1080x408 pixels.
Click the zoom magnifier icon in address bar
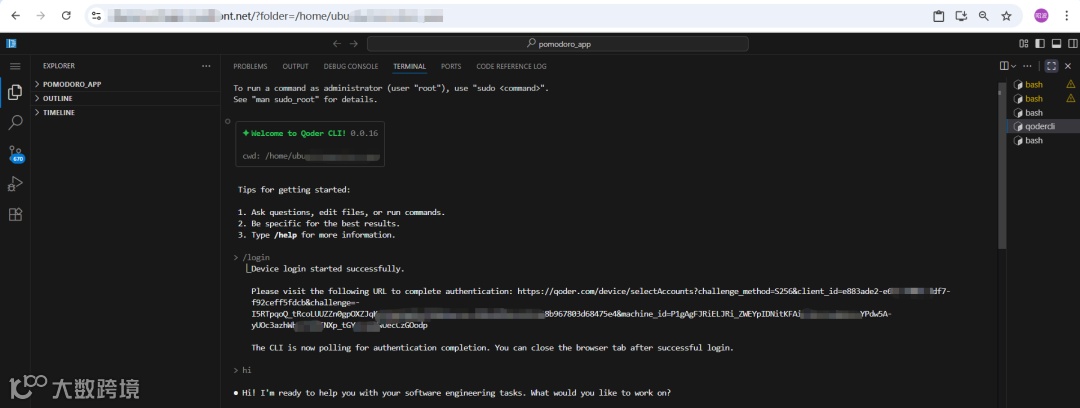(x=984, y=16)
